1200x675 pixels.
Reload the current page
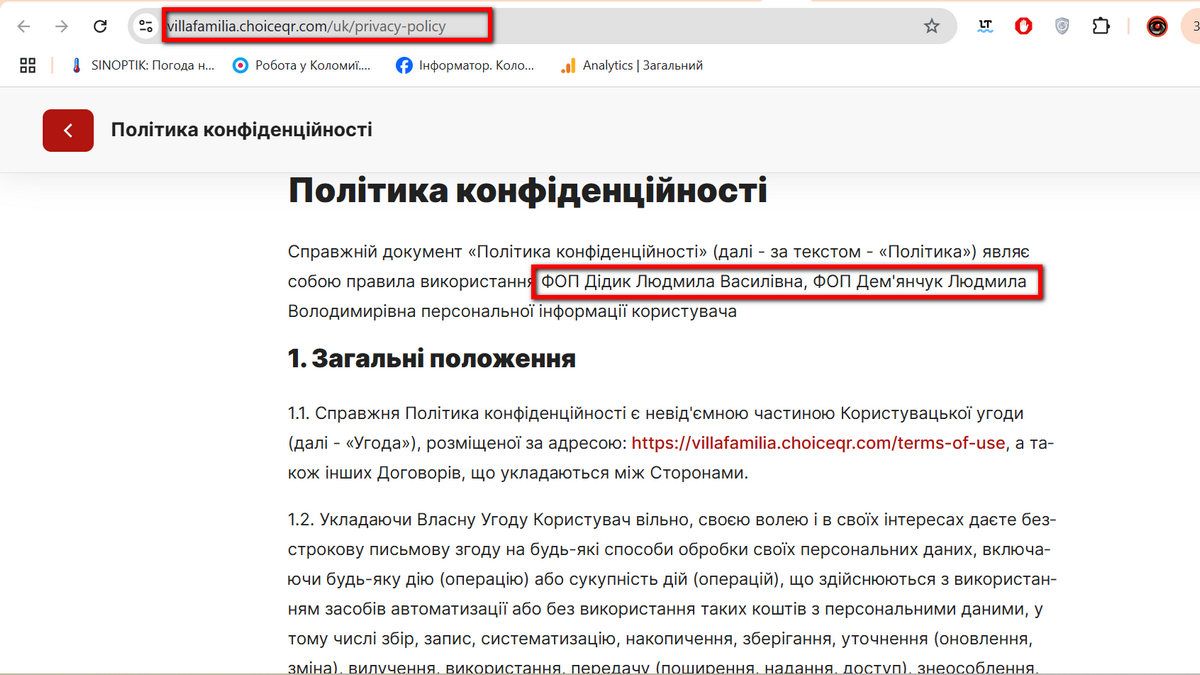(x=101, y=26)
